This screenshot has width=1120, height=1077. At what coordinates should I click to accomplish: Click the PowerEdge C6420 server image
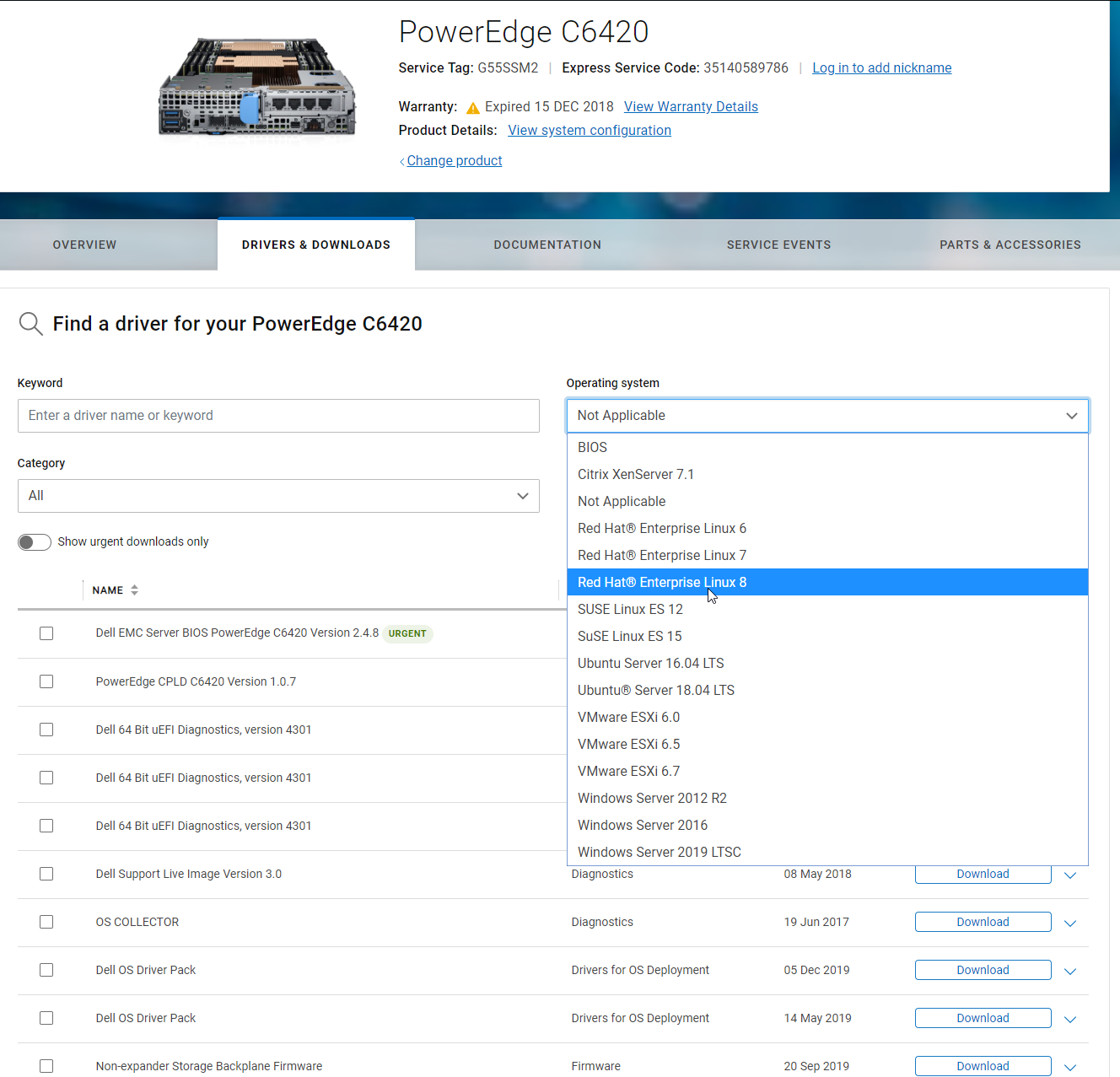click(x=257, y=88)
